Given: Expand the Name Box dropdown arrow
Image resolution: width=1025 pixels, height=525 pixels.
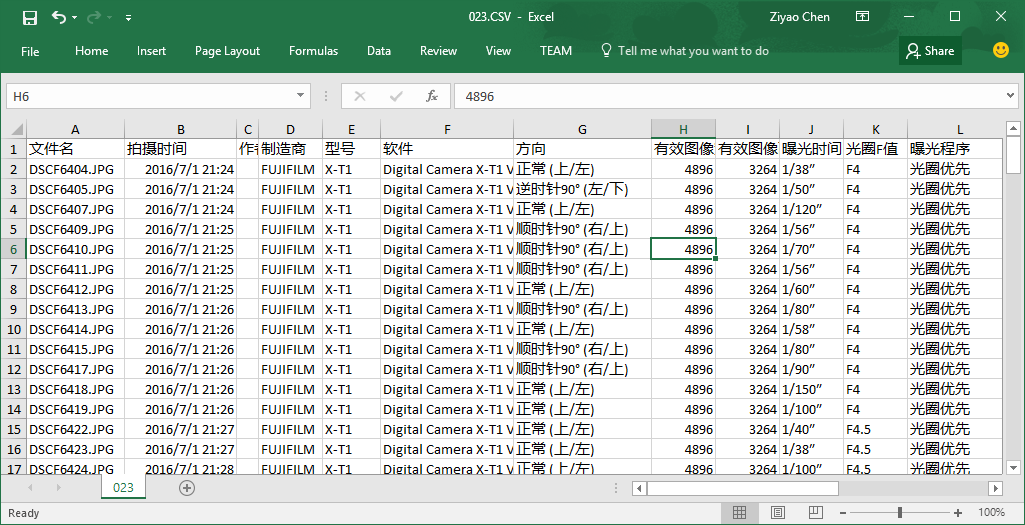Looking at the screenshot, I should pyautogui.click(x=300, y=96).
